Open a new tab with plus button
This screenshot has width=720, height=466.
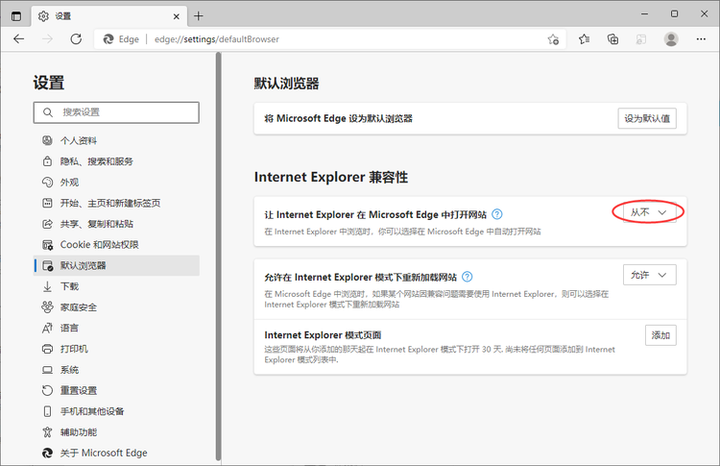click(198, 16)
